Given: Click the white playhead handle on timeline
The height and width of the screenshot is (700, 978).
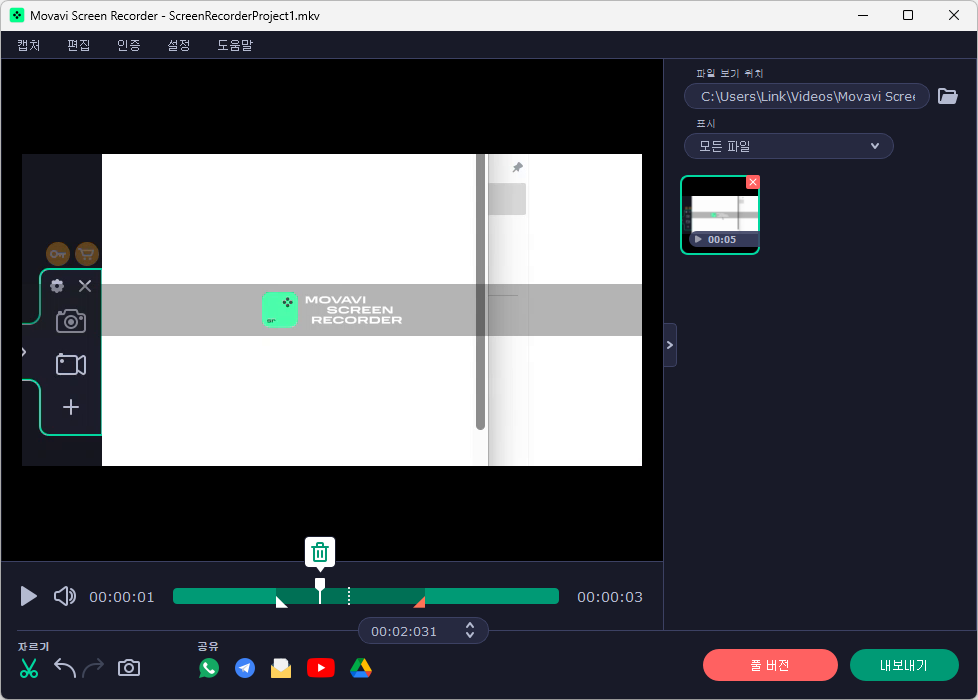Looking at the screenshot, I should pos(320,585).
